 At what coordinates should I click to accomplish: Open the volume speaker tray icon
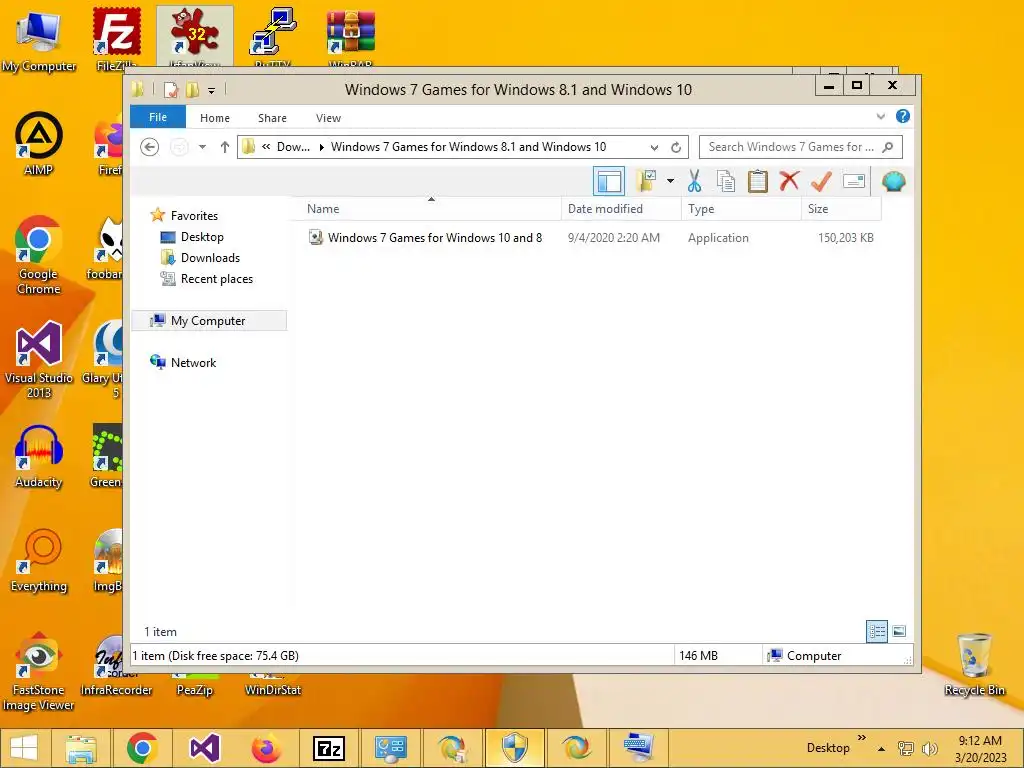point(929,748)
